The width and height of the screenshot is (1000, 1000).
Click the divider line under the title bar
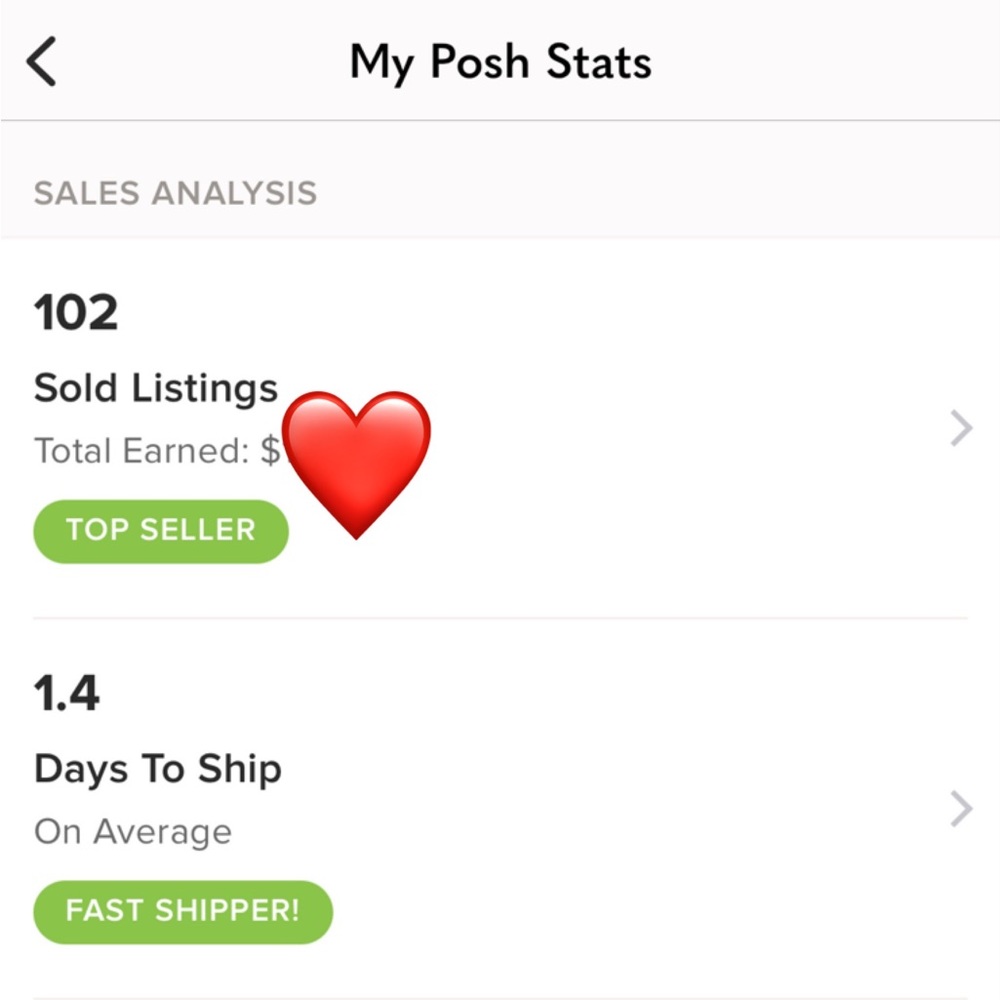500,121
